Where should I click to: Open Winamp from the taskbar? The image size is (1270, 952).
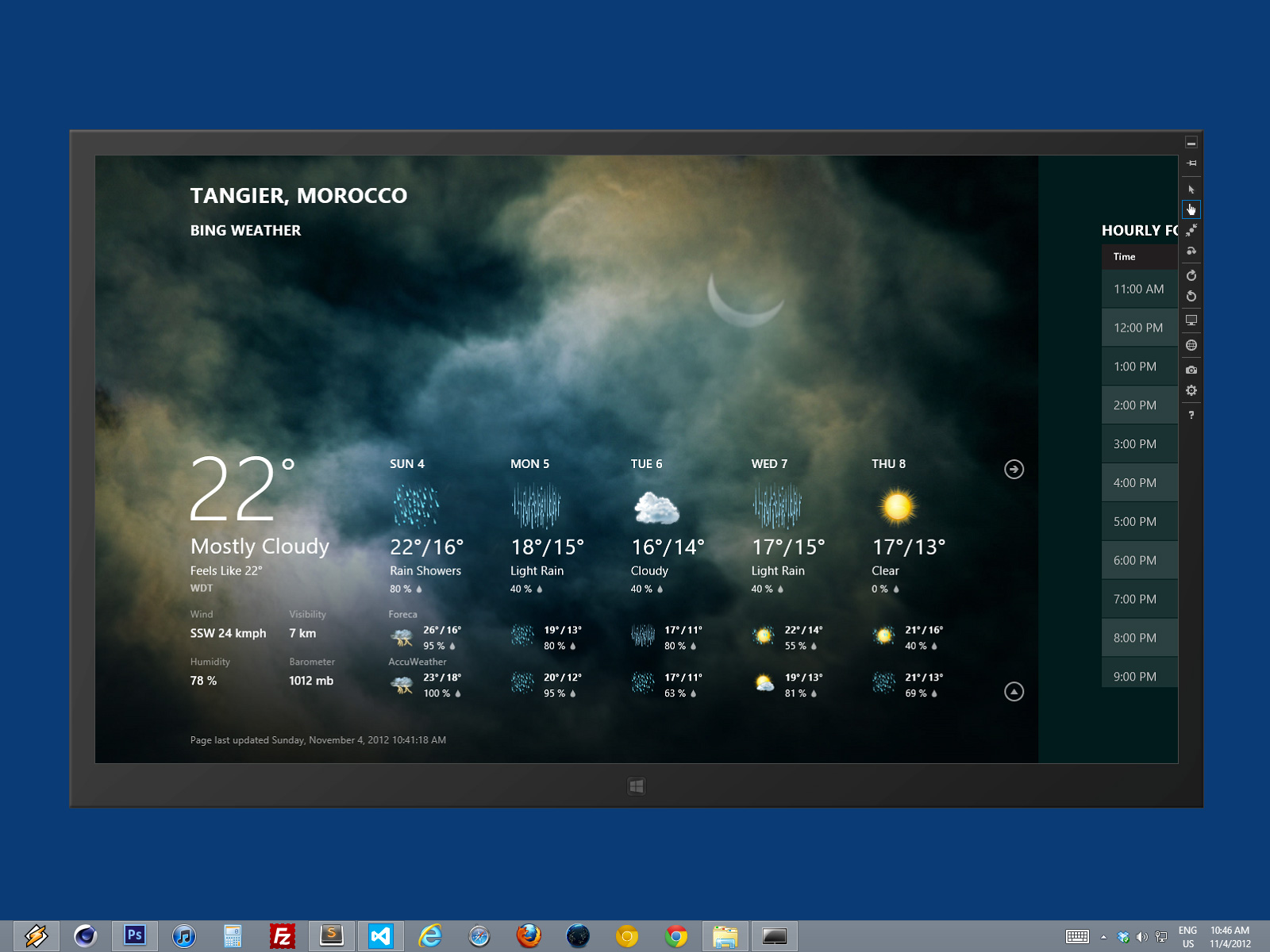pyautogui.click(x=36, y=937)
